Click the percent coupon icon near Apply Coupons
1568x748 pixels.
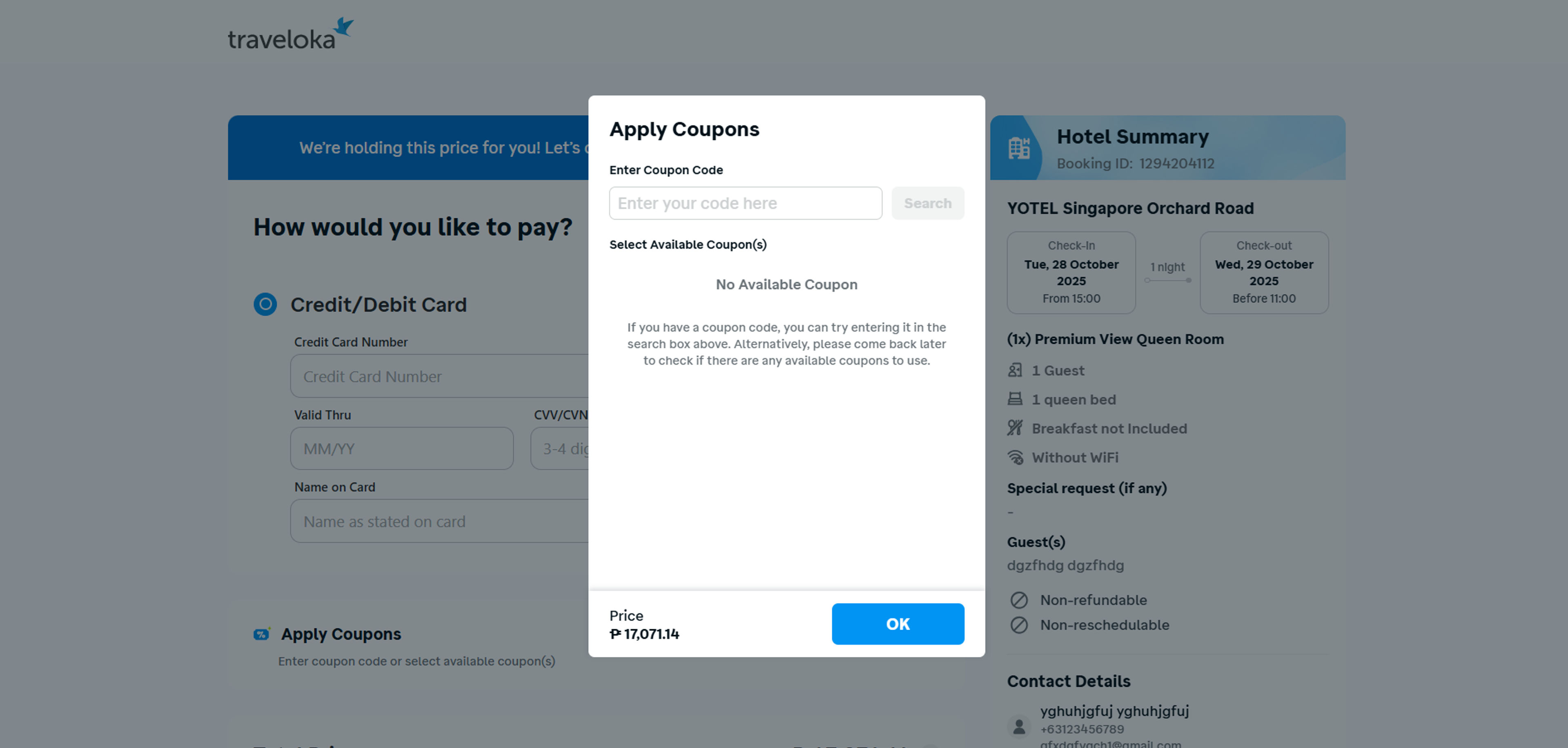[x=262, y=634]
